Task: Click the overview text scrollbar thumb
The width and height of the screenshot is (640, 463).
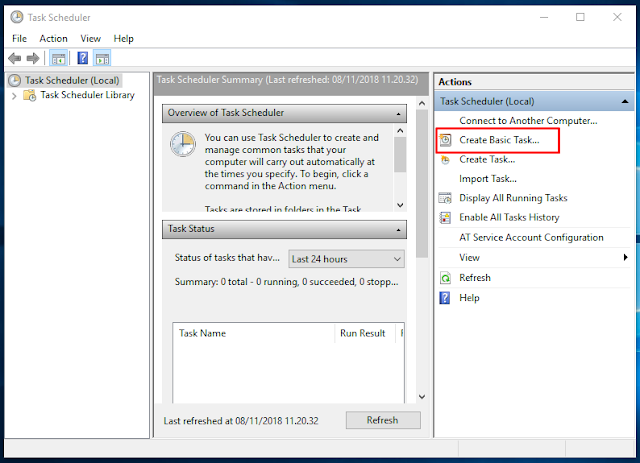Action: click(x=400, y=154)
